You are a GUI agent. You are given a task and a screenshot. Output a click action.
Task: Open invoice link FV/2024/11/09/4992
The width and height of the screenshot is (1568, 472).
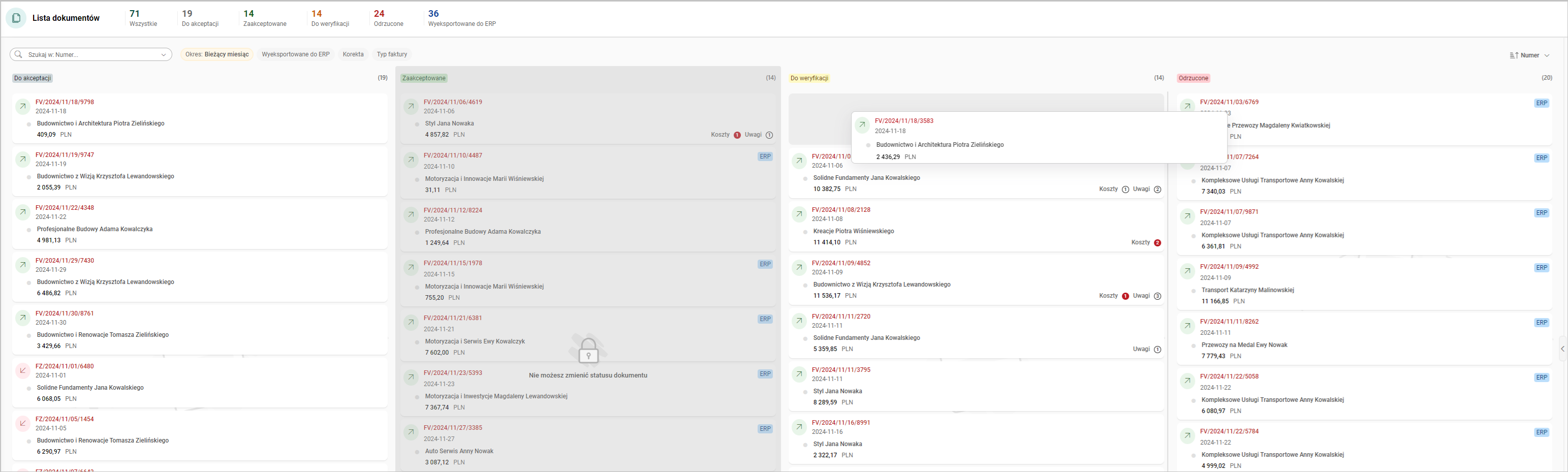(x=1230, y=267)
